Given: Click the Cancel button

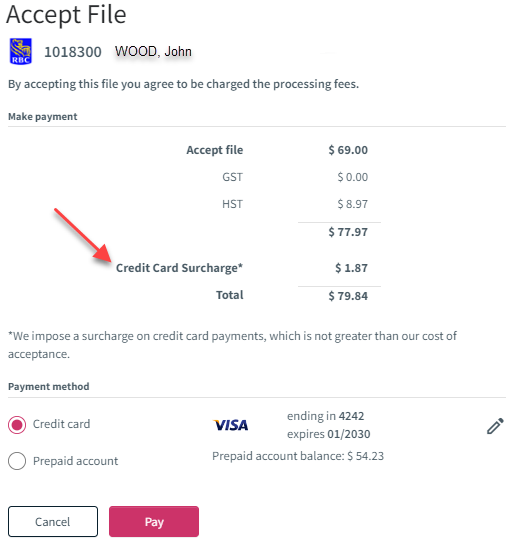Looking at the screenshot, I should coord(53,521).
